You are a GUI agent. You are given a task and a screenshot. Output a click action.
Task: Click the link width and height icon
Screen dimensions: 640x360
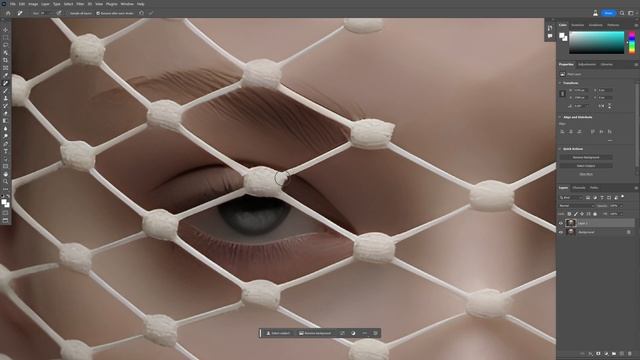[x=562, y=94]
